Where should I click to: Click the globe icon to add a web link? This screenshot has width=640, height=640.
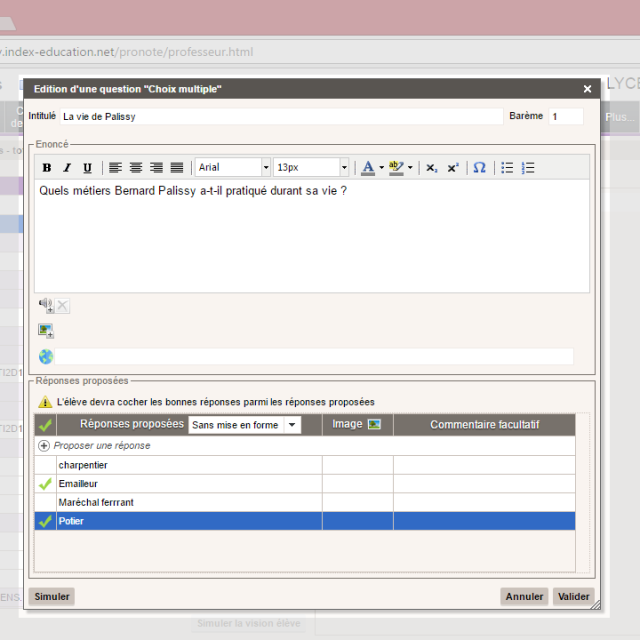coord(46,356)
